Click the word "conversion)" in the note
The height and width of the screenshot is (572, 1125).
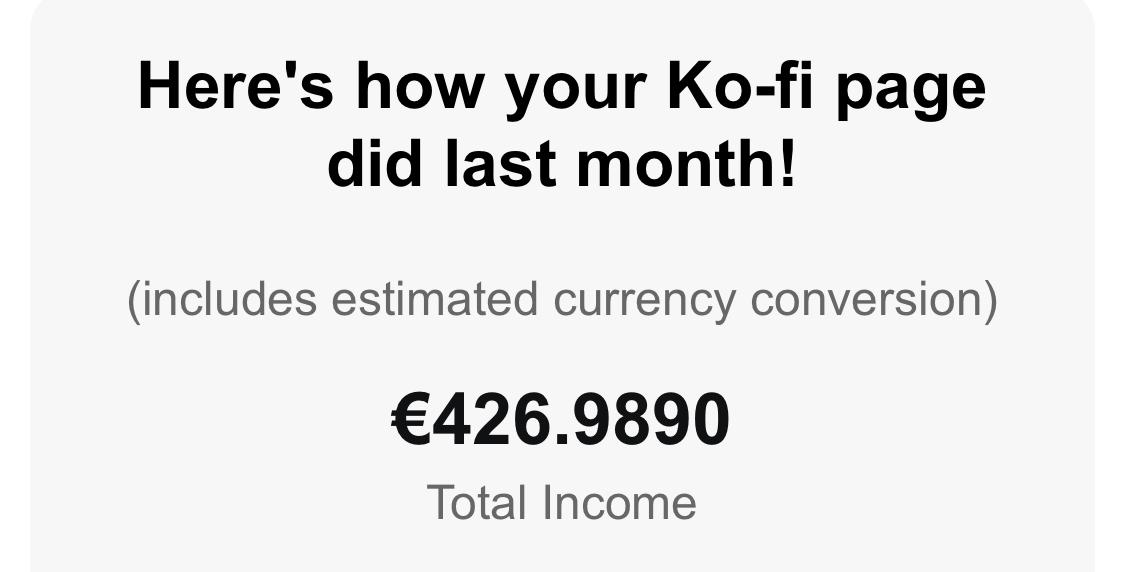[874, 299]
